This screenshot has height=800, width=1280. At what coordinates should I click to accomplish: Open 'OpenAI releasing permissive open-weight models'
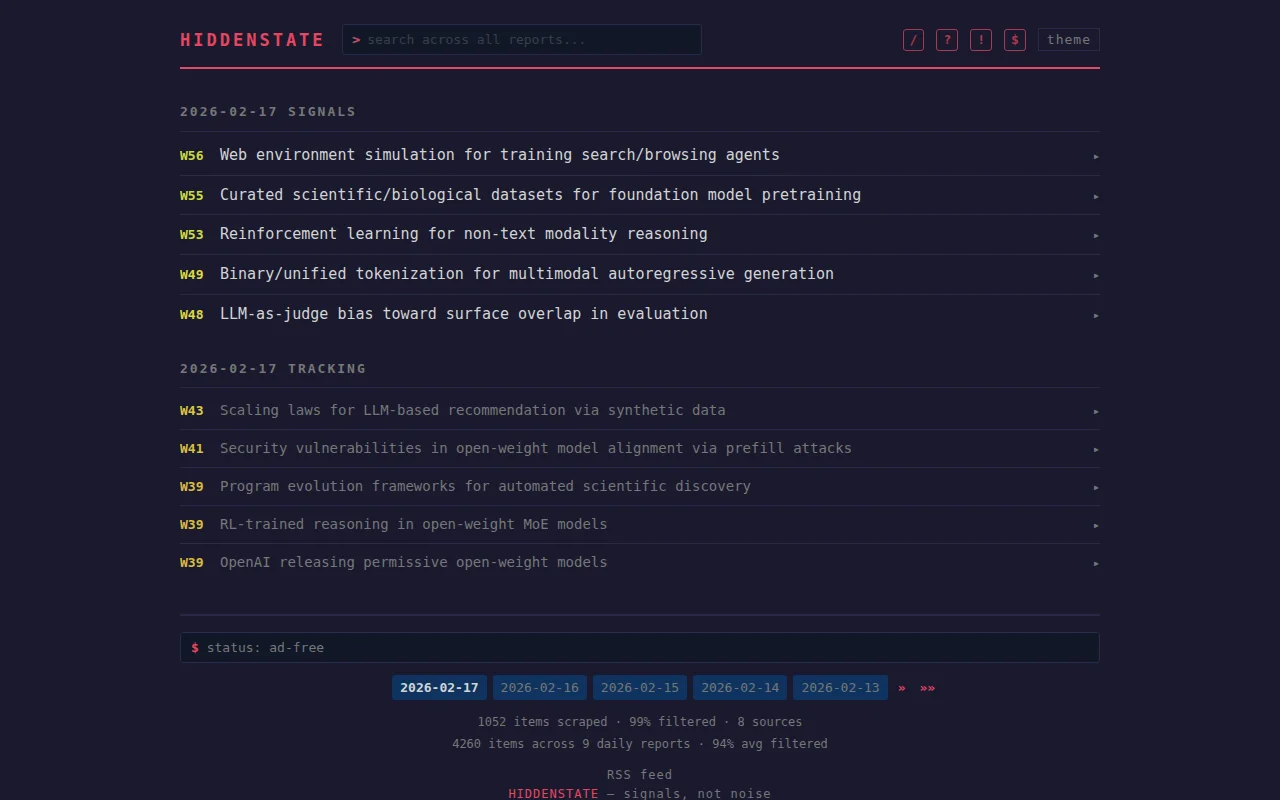(414, 562)
